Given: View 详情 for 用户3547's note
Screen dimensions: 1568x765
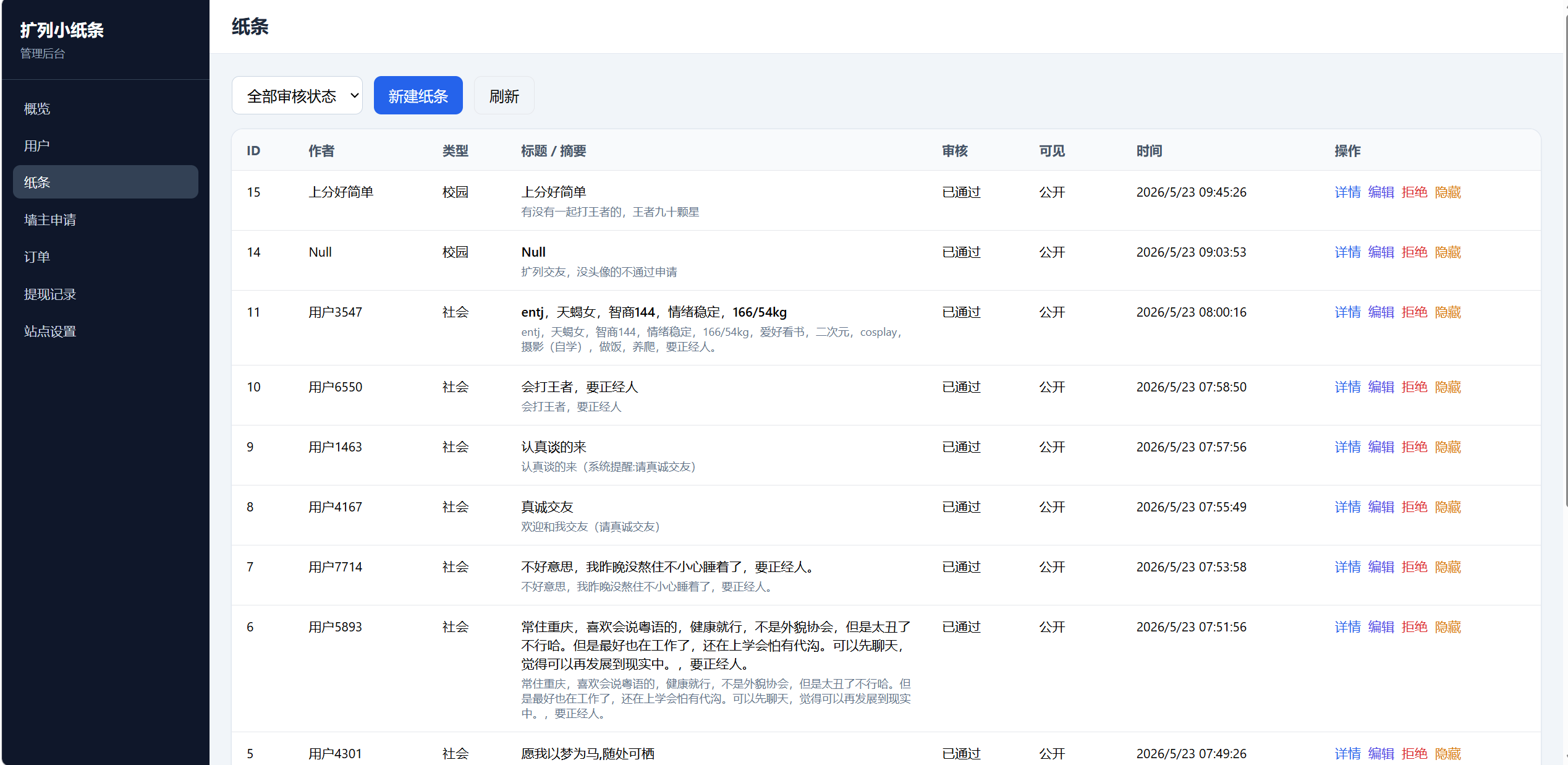Looking at the screenshot, I should pyautogui.click(x=1347, y=312).
